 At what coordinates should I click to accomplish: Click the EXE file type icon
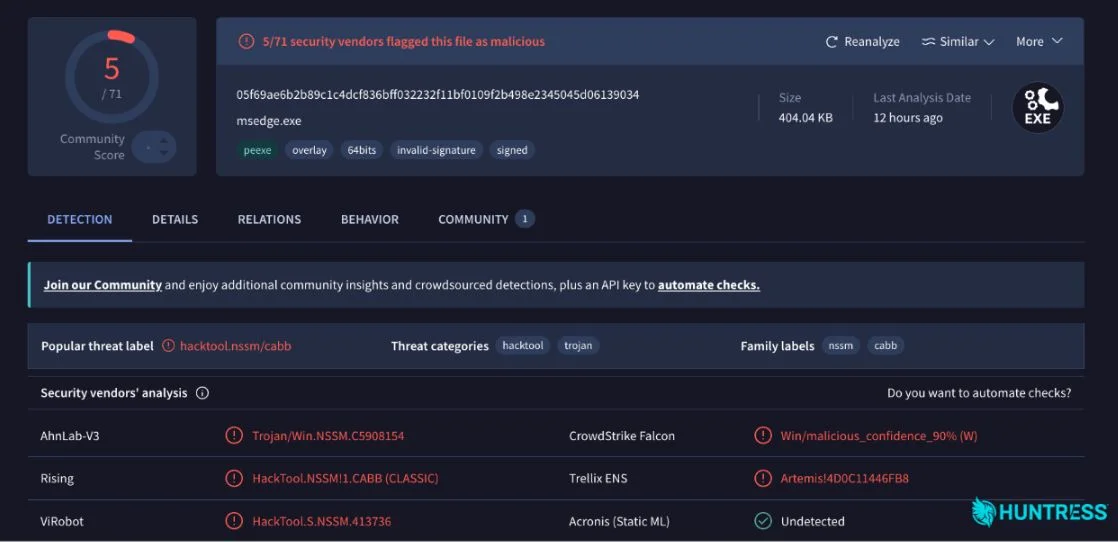[1037, 108]
